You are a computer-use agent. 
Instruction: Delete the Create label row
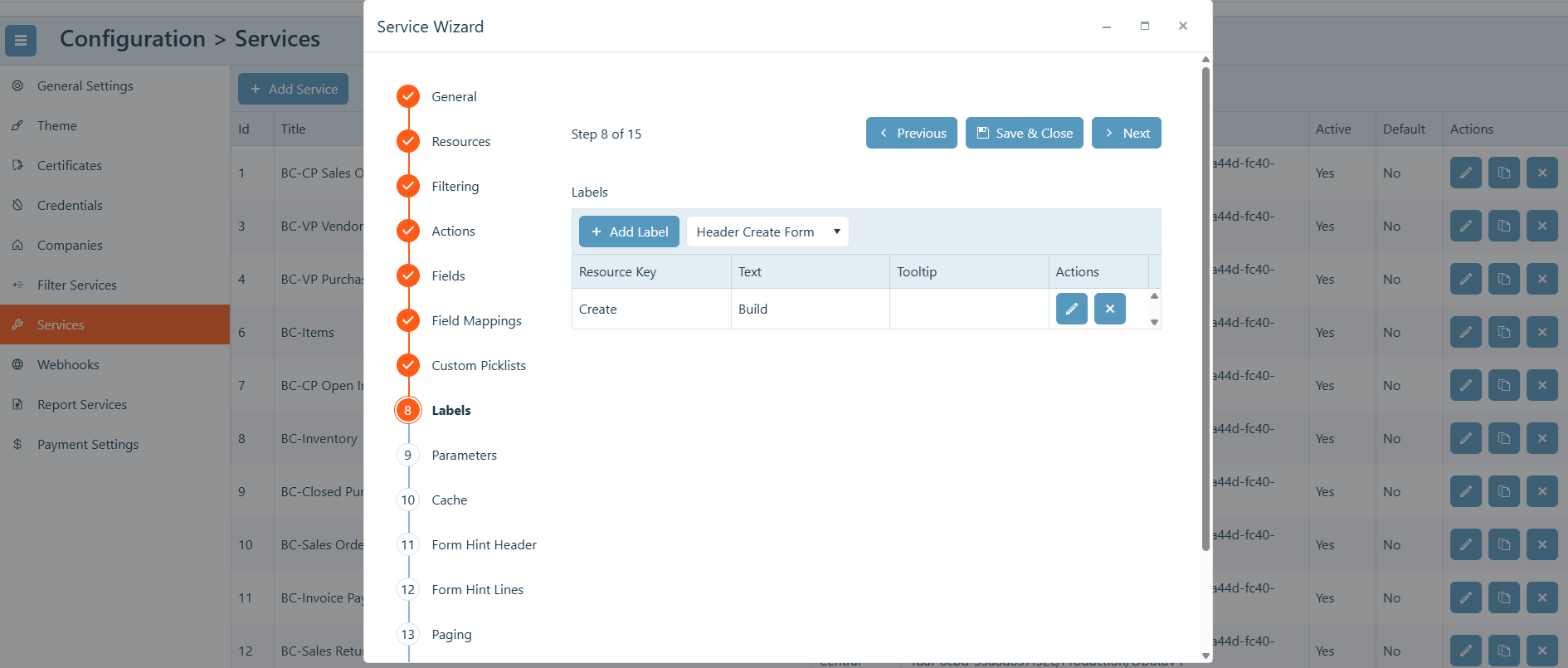1109,309
